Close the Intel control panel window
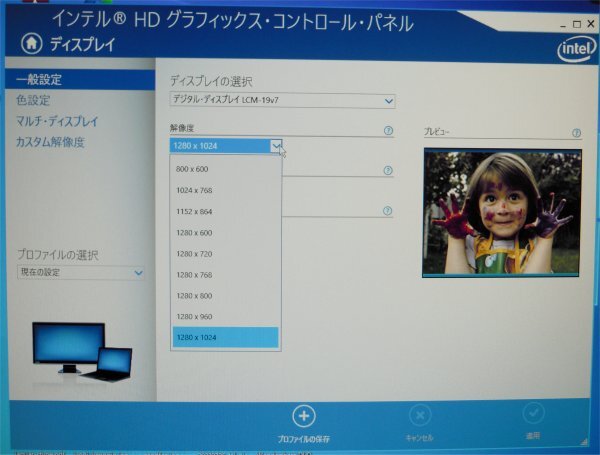Image resolution: width=600 pixels, height=455 pixels. click(x=591, y=24)
